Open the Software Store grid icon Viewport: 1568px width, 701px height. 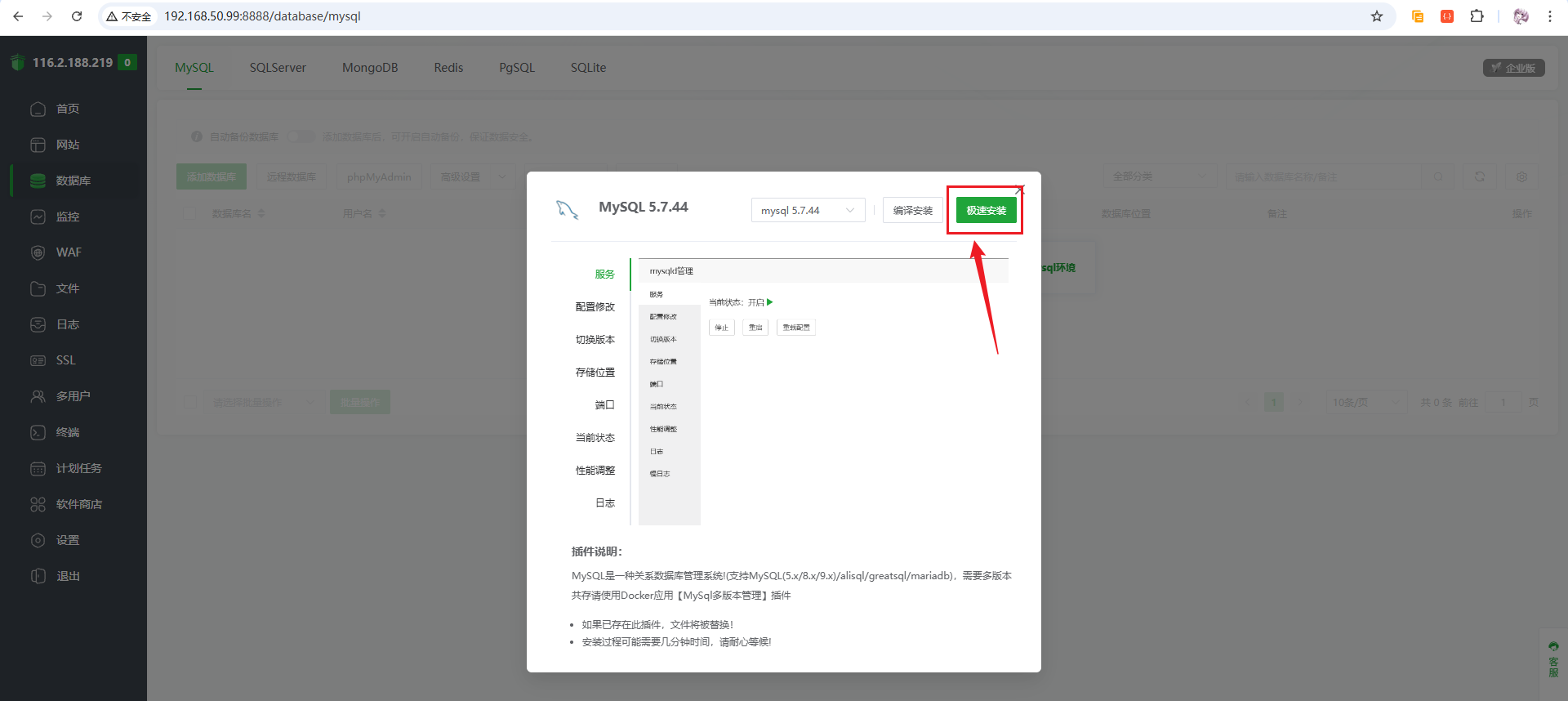pyautogui.click(x=38, y=504)
